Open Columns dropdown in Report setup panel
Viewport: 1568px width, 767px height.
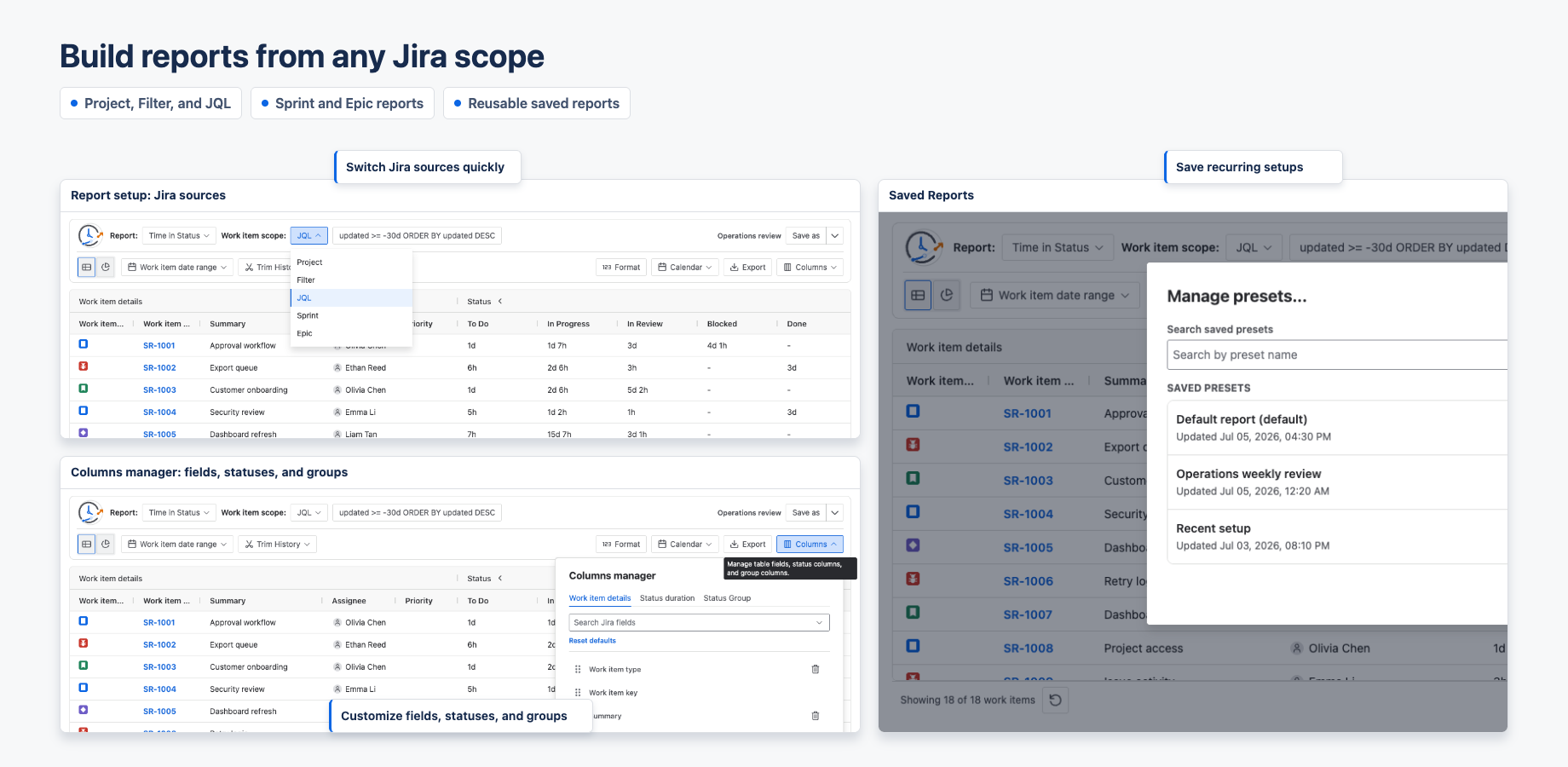pyautogui.click(x=810, y=268)
